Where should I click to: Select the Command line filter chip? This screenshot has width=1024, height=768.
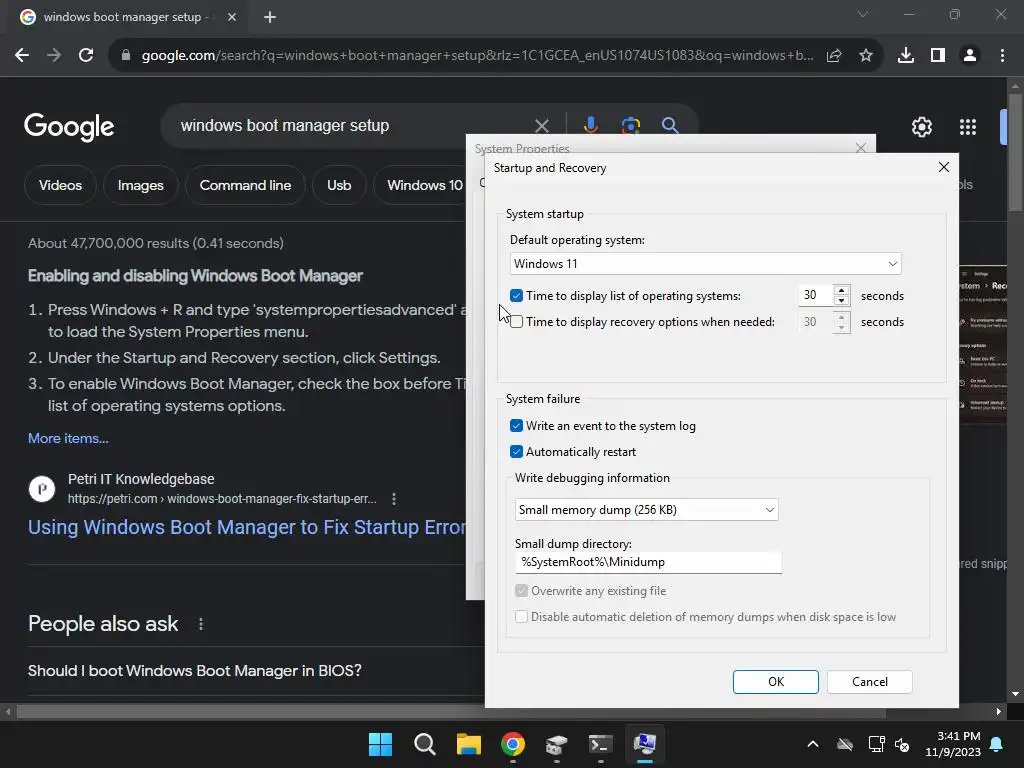tap(246, 185)
